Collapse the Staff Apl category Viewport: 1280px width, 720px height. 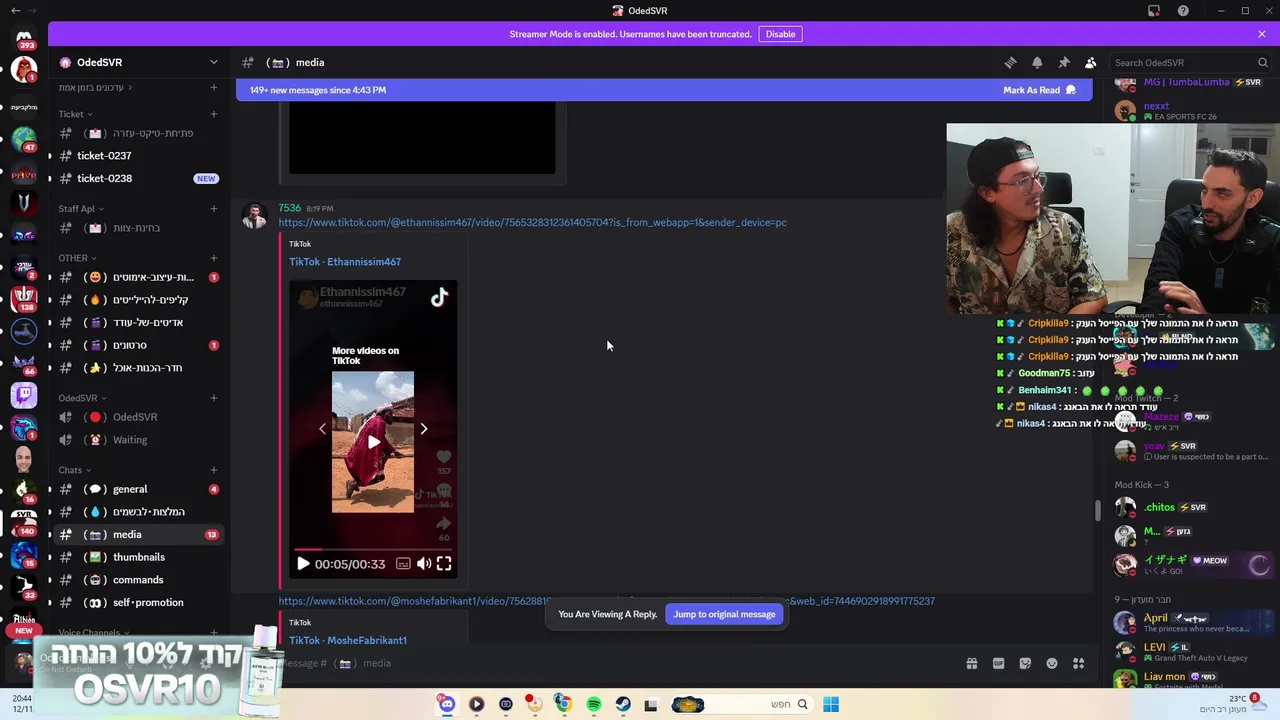pos(80,209)
